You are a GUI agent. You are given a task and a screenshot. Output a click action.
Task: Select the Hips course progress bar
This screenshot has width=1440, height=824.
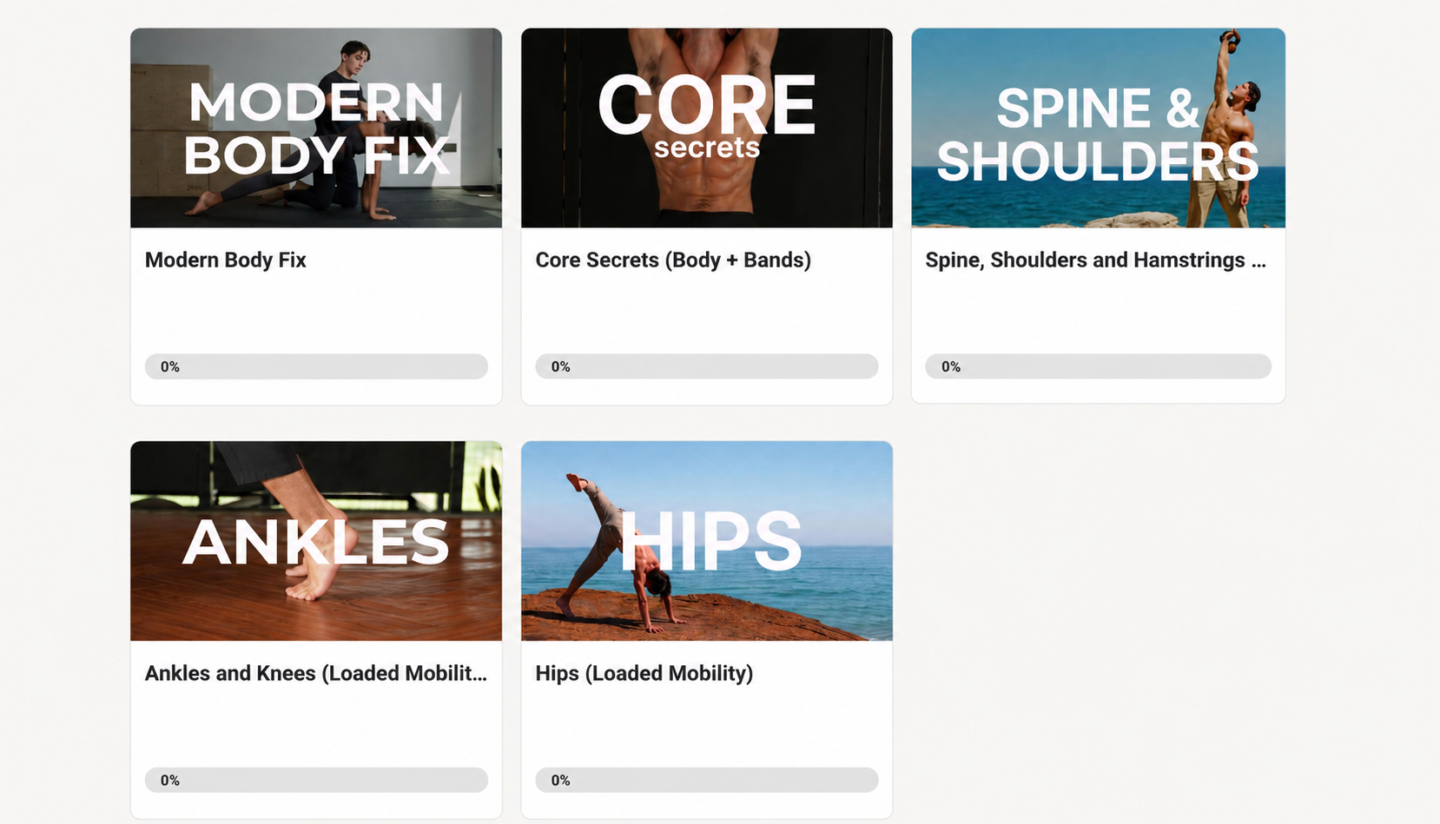click(707, 780)
